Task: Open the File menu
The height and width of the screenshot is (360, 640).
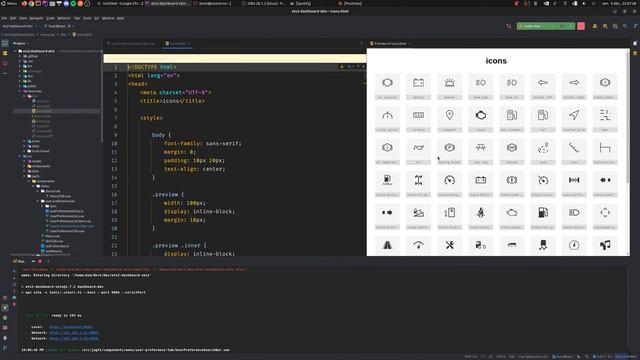Action: [4, 18]
